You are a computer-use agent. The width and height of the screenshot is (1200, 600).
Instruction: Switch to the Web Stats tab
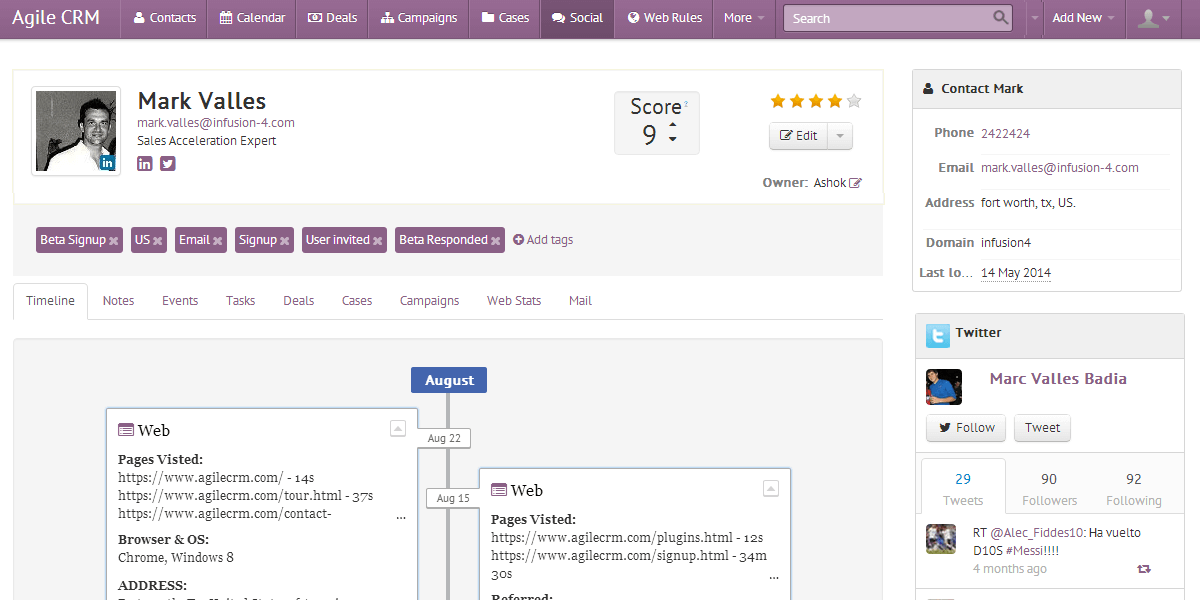click(513, 300)
